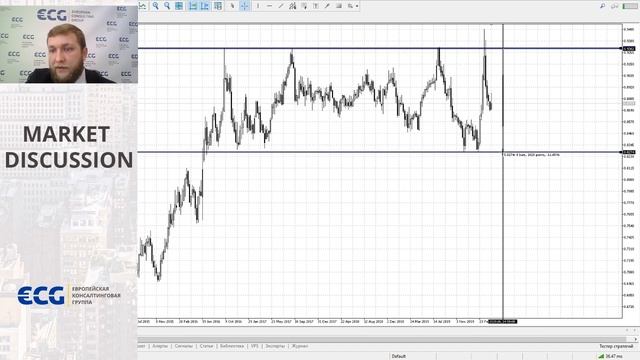This screenshot has height=360, width=640.
Task: Click the horizontal scrollbar right arrow
Action: pos(636,339)
